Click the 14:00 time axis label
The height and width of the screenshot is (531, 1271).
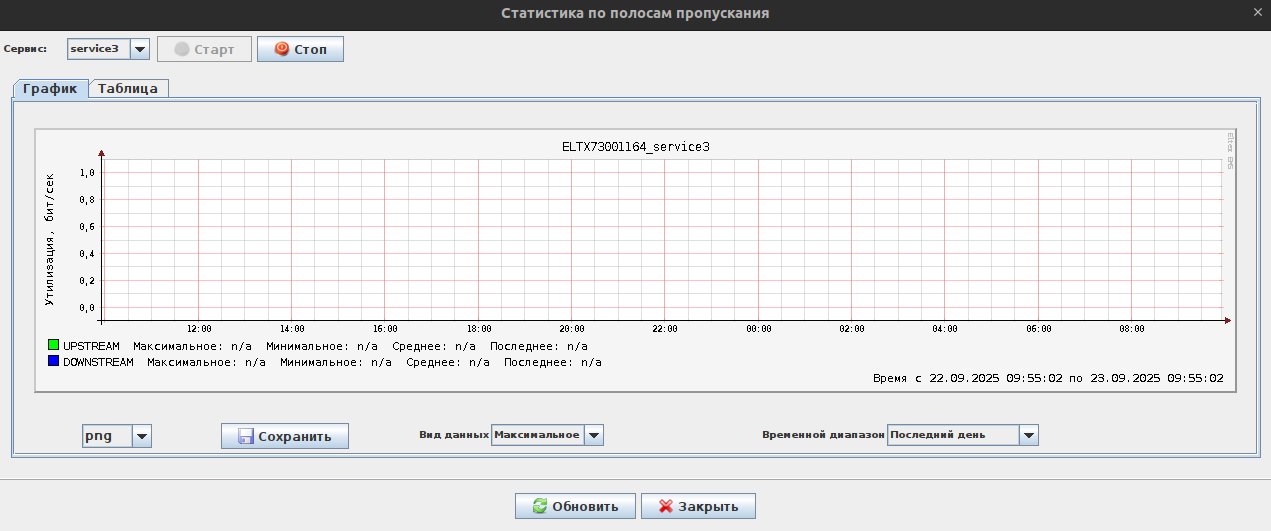pos(292,329)
